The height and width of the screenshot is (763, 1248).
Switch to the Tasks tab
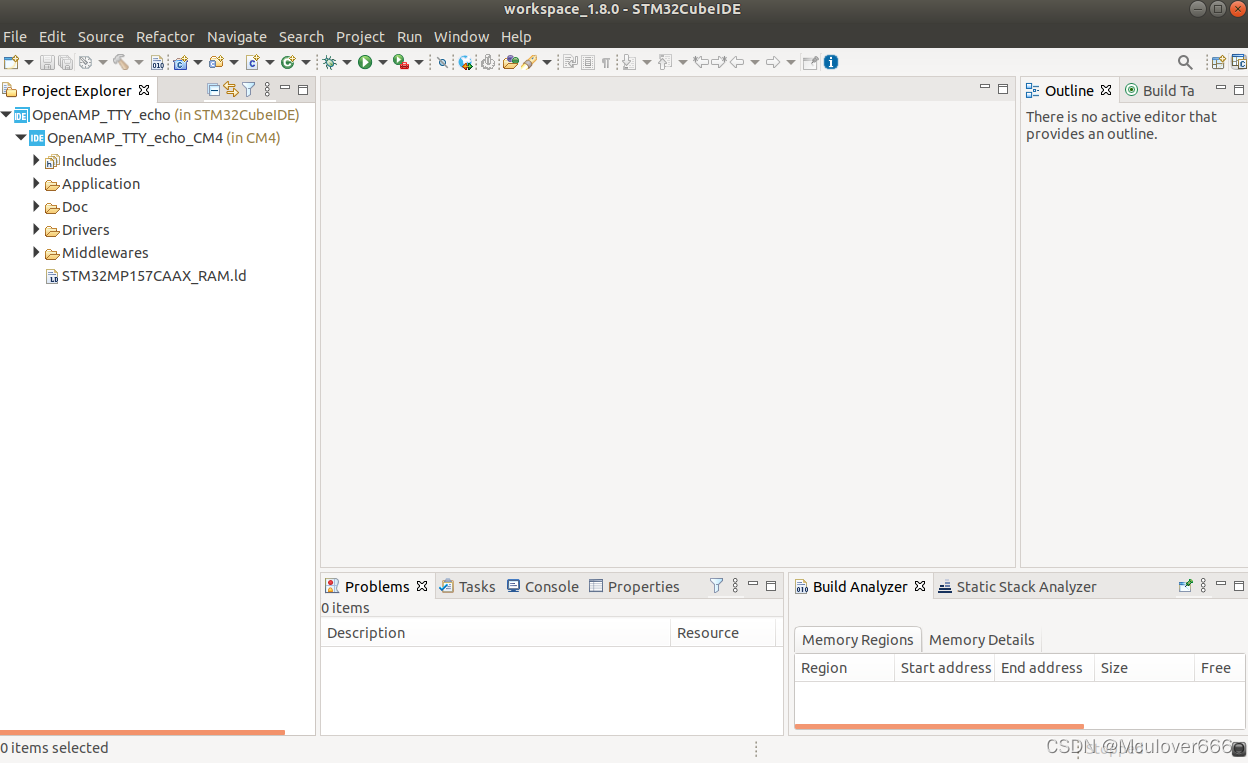point(467,586)
